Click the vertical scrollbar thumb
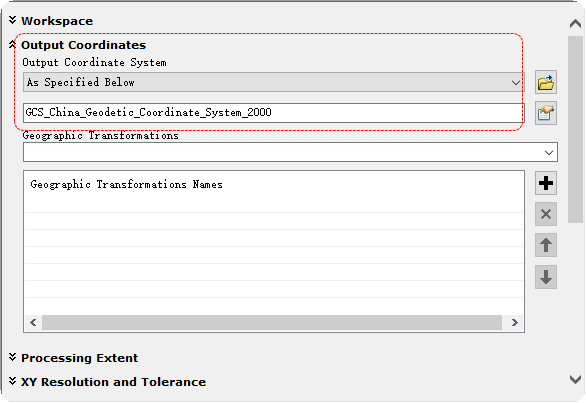Screen dimensions: 586x403 point(576,129)
